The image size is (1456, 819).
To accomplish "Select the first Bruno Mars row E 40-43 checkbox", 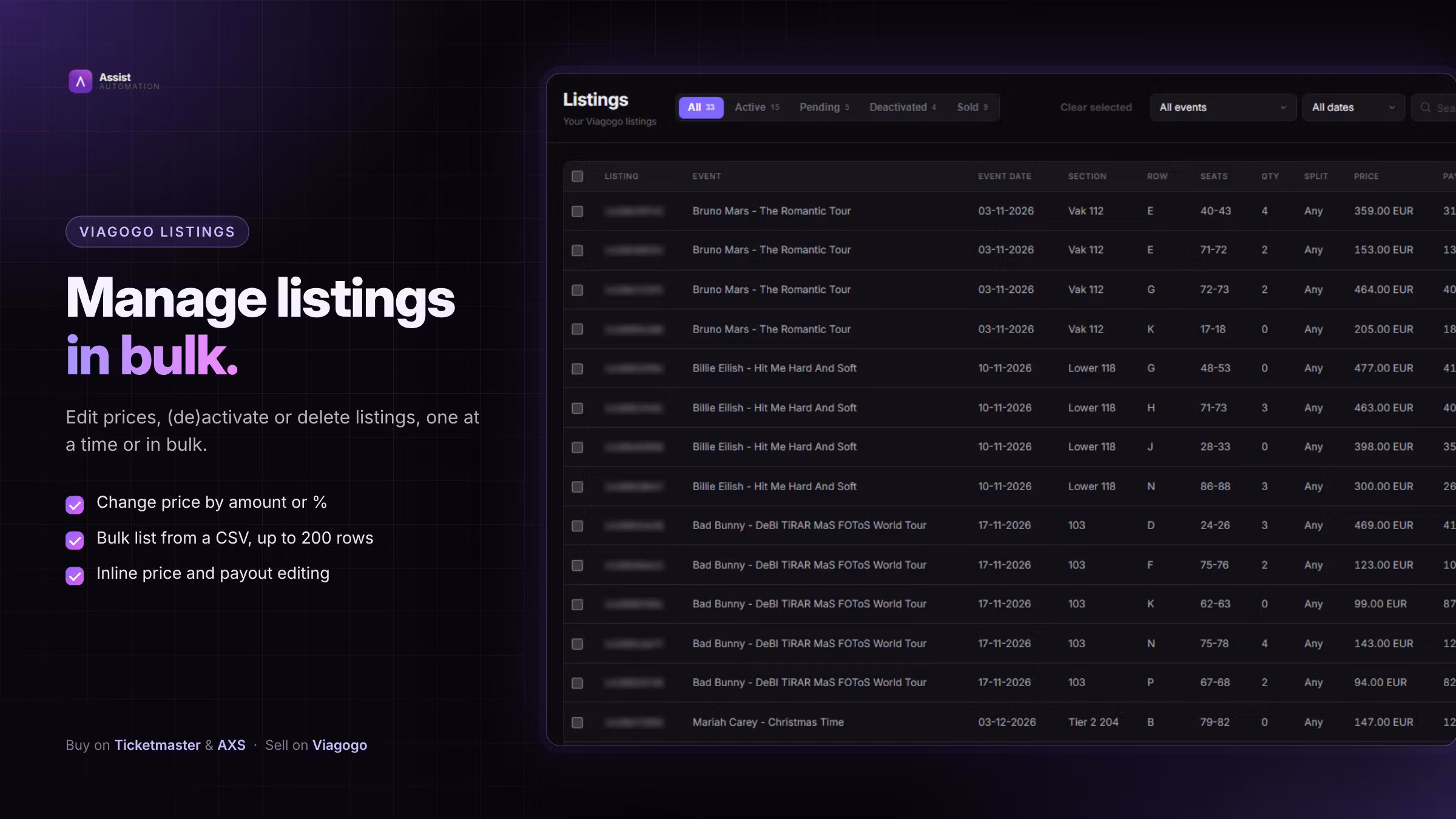I will [577, 211].
